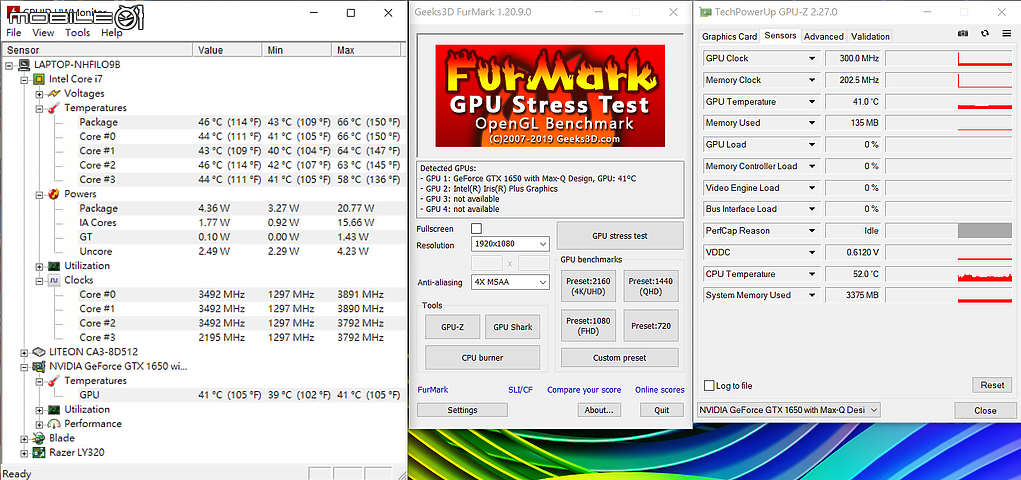Click NVIDIA GeForce GTX 1650 card icon
Screen dimensions: 1021x480
pyautogui.click(x=39, y=366)
